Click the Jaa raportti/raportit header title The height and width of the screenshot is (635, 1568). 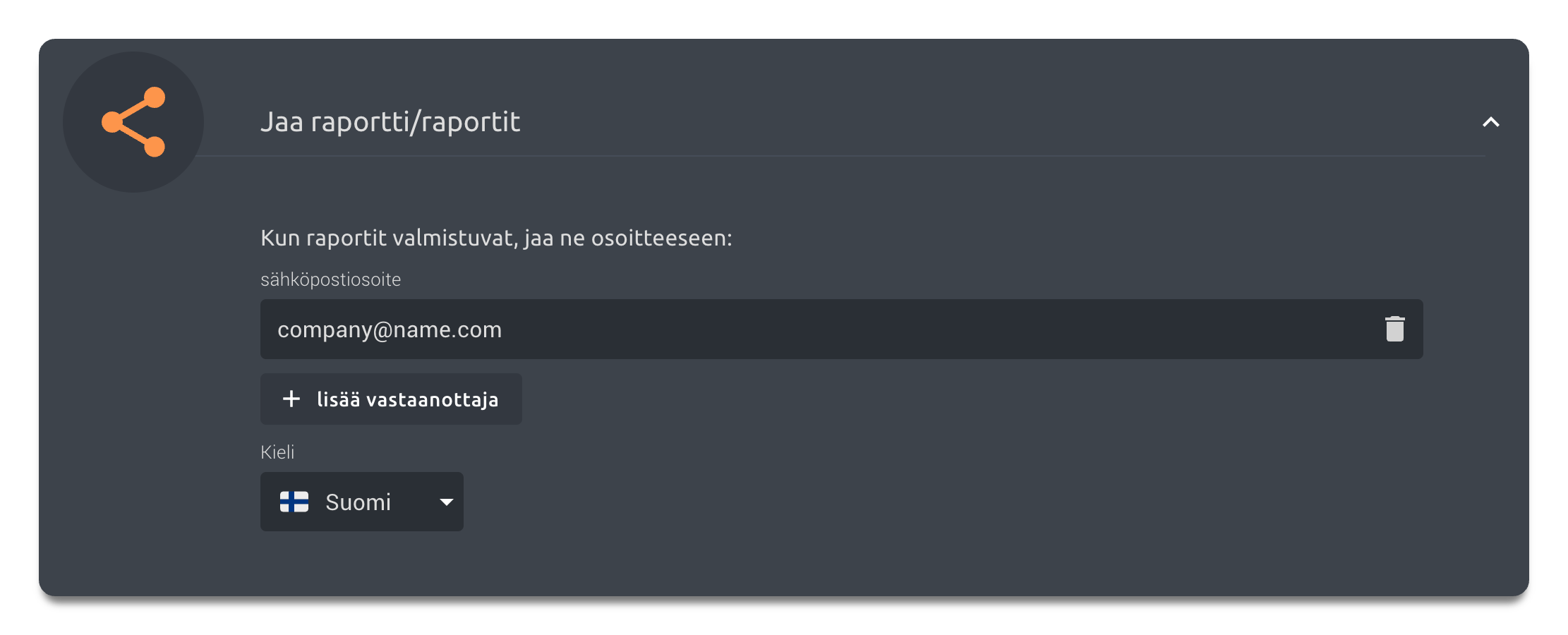[x=390, y=122]
